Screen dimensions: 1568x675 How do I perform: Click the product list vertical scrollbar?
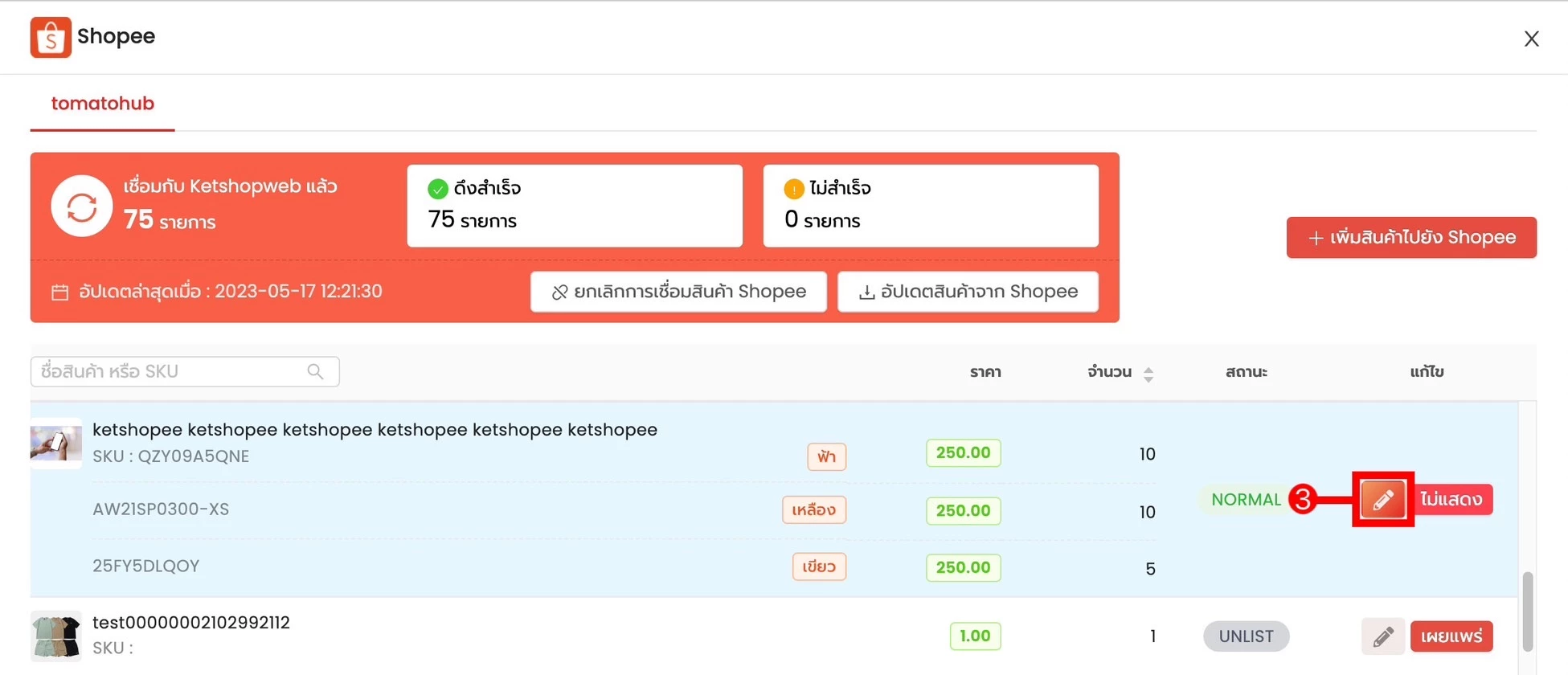point(1528,611)
